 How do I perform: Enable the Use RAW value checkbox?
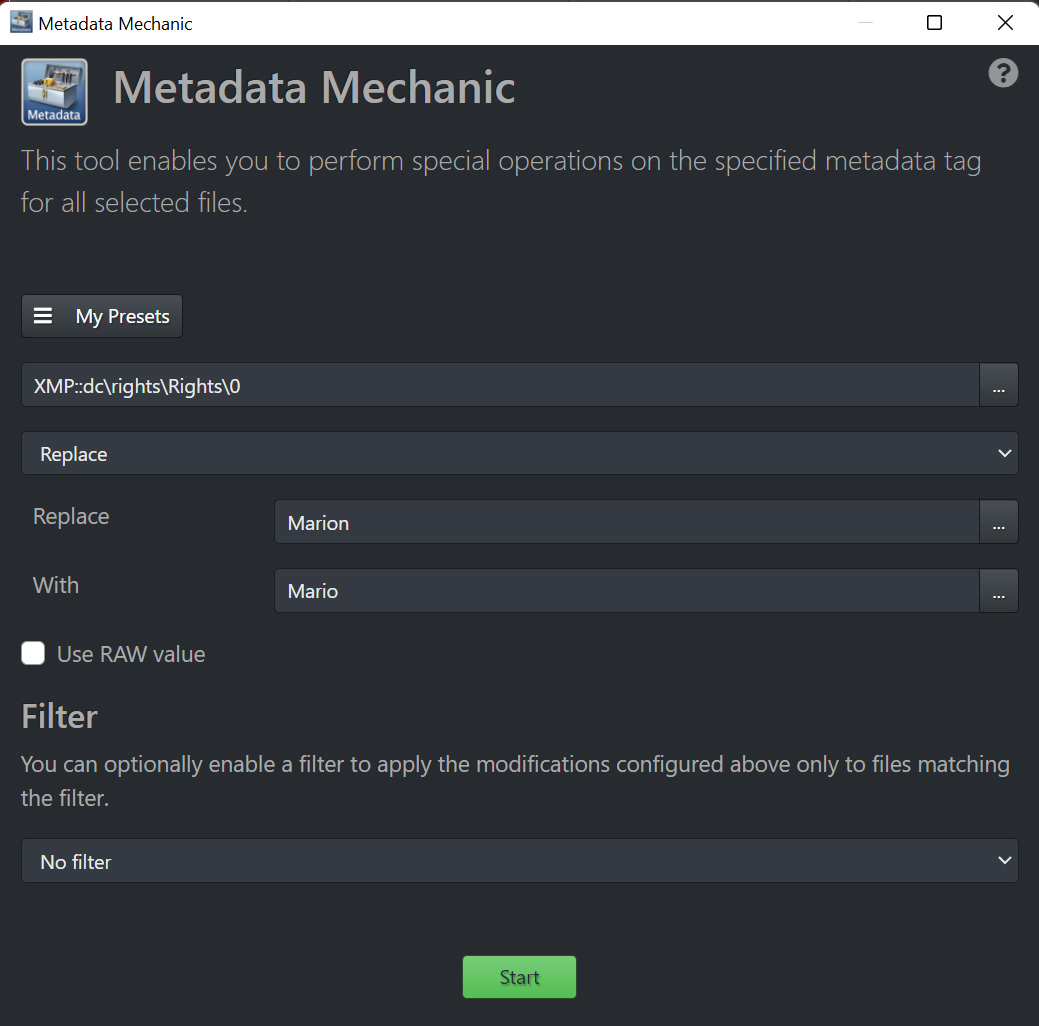click(x=34, y=654)
